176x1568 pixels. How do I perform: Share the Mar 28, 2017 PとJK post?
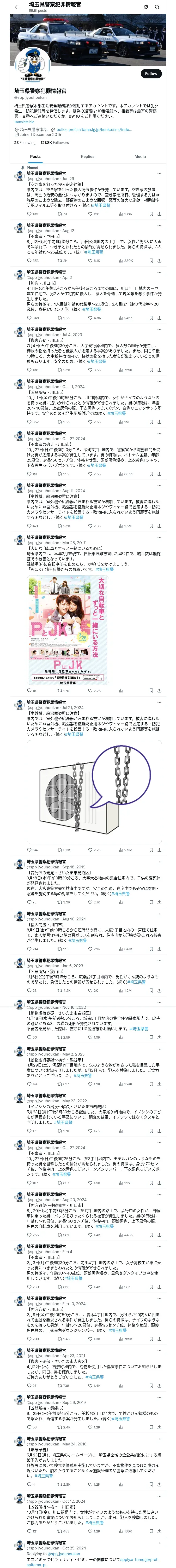159,690
